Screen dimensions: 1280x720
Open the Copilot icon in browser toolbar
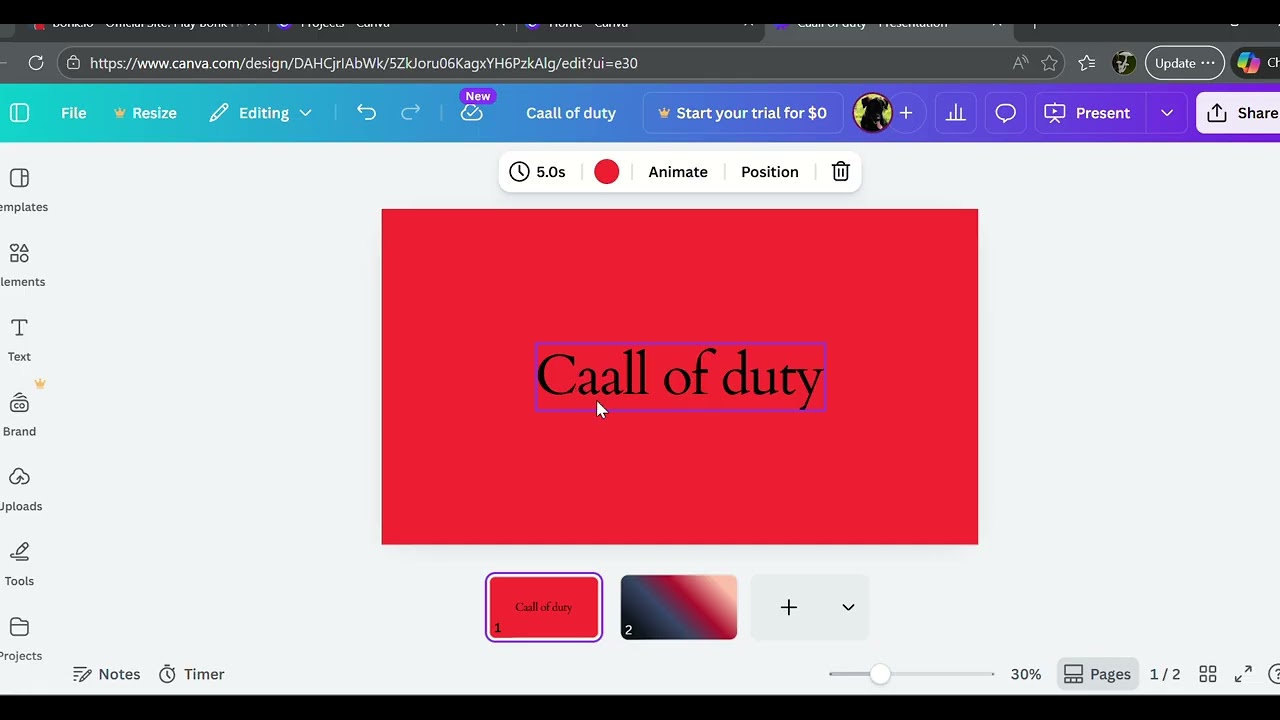(x=1248, y=63)
